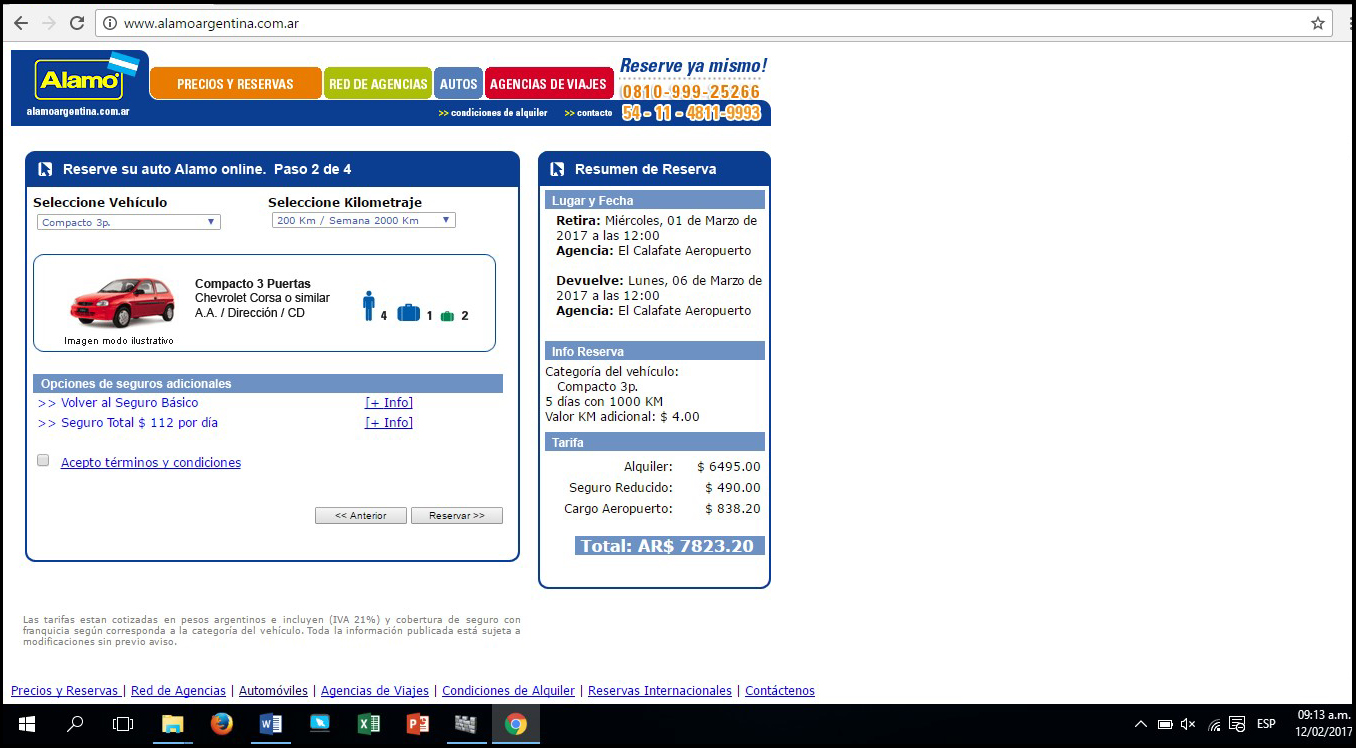
Task: Open Excel from the taskbar
Action: point(369,724)
